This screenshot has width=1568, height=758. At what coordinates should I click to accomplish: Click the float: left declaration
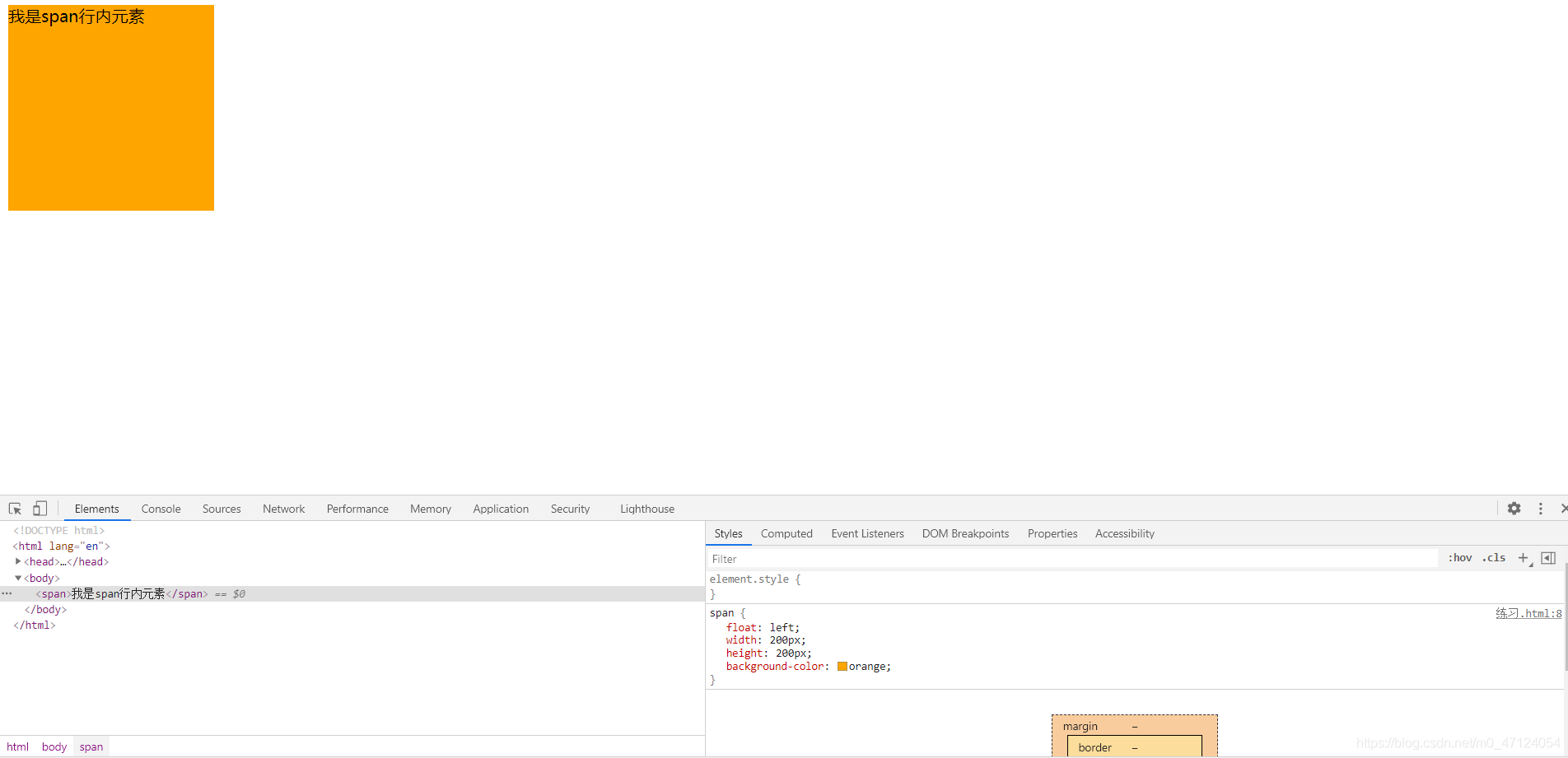763,627
